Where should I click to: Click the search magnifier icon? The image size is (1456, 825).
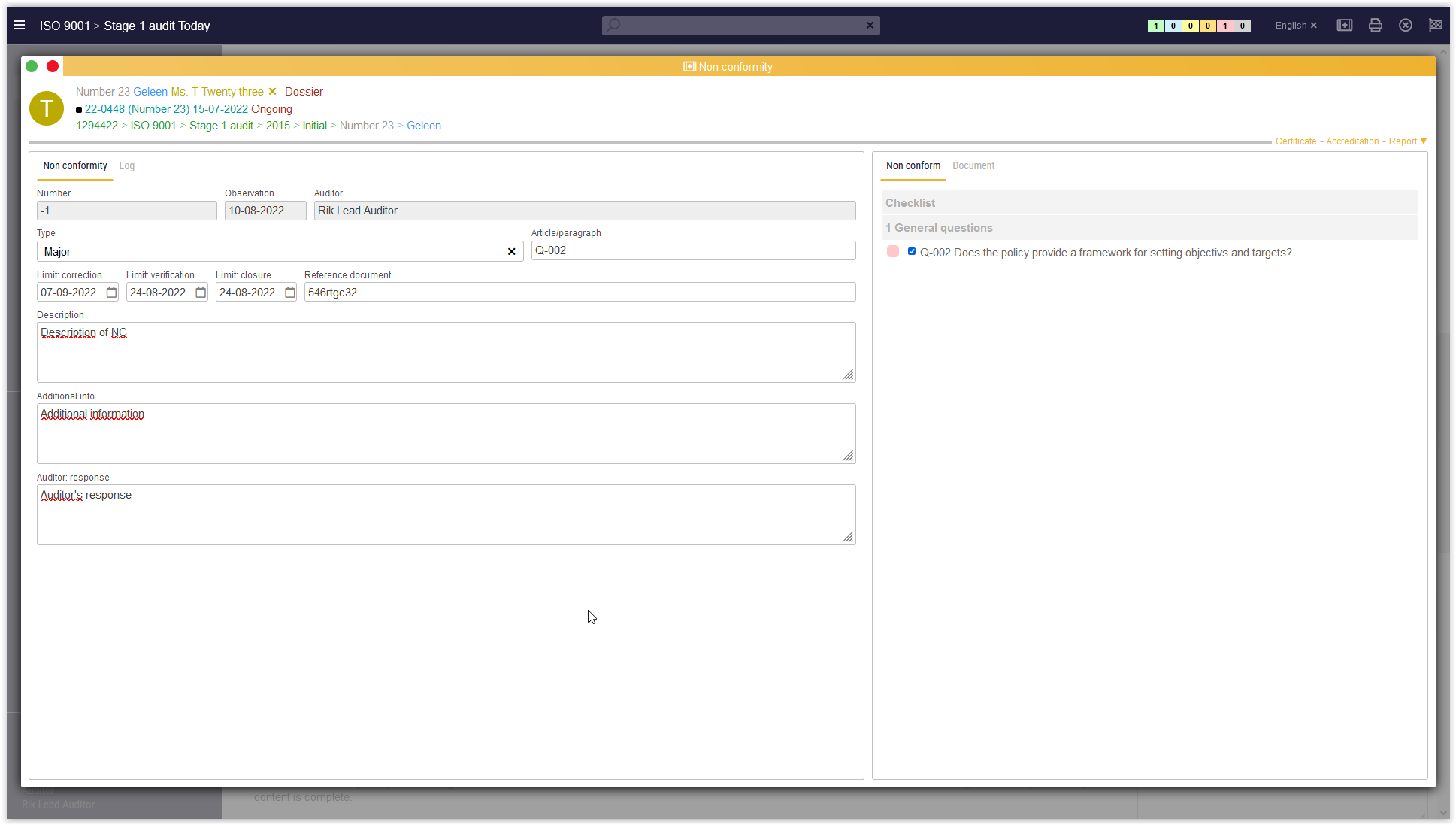[614, 26]
